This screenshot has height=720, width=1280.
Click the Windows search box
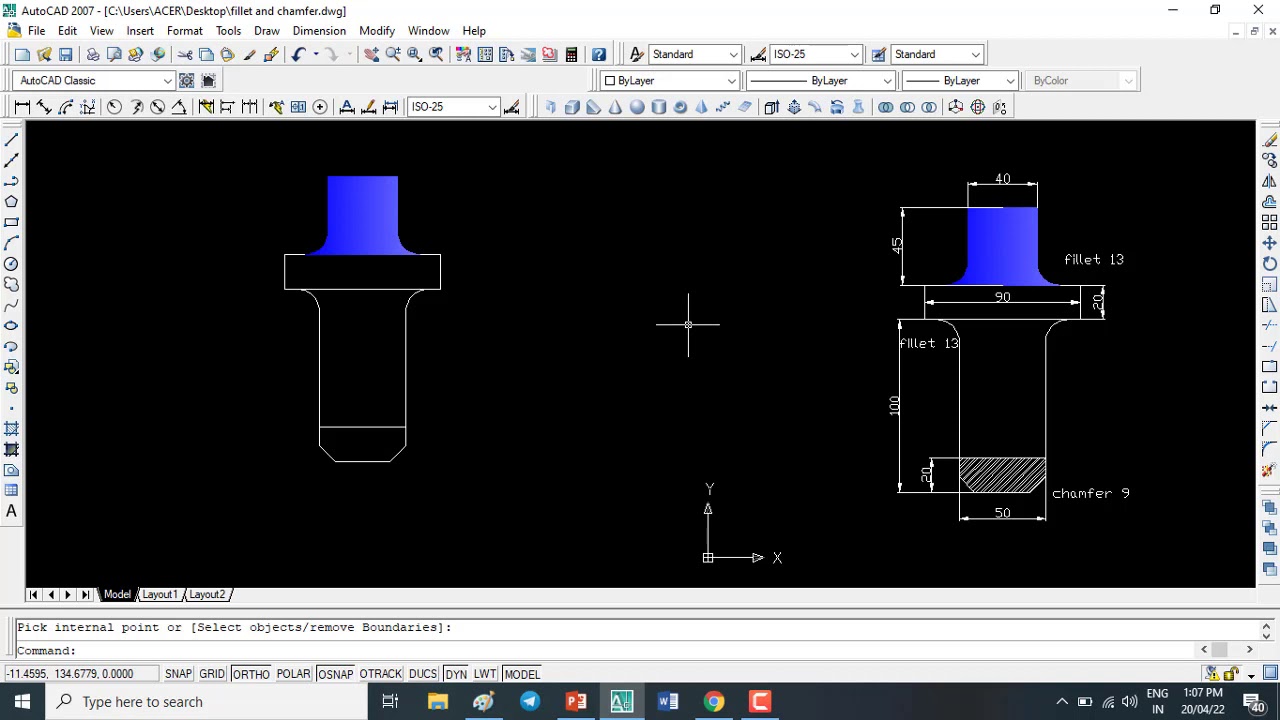(x=205, y=702)
